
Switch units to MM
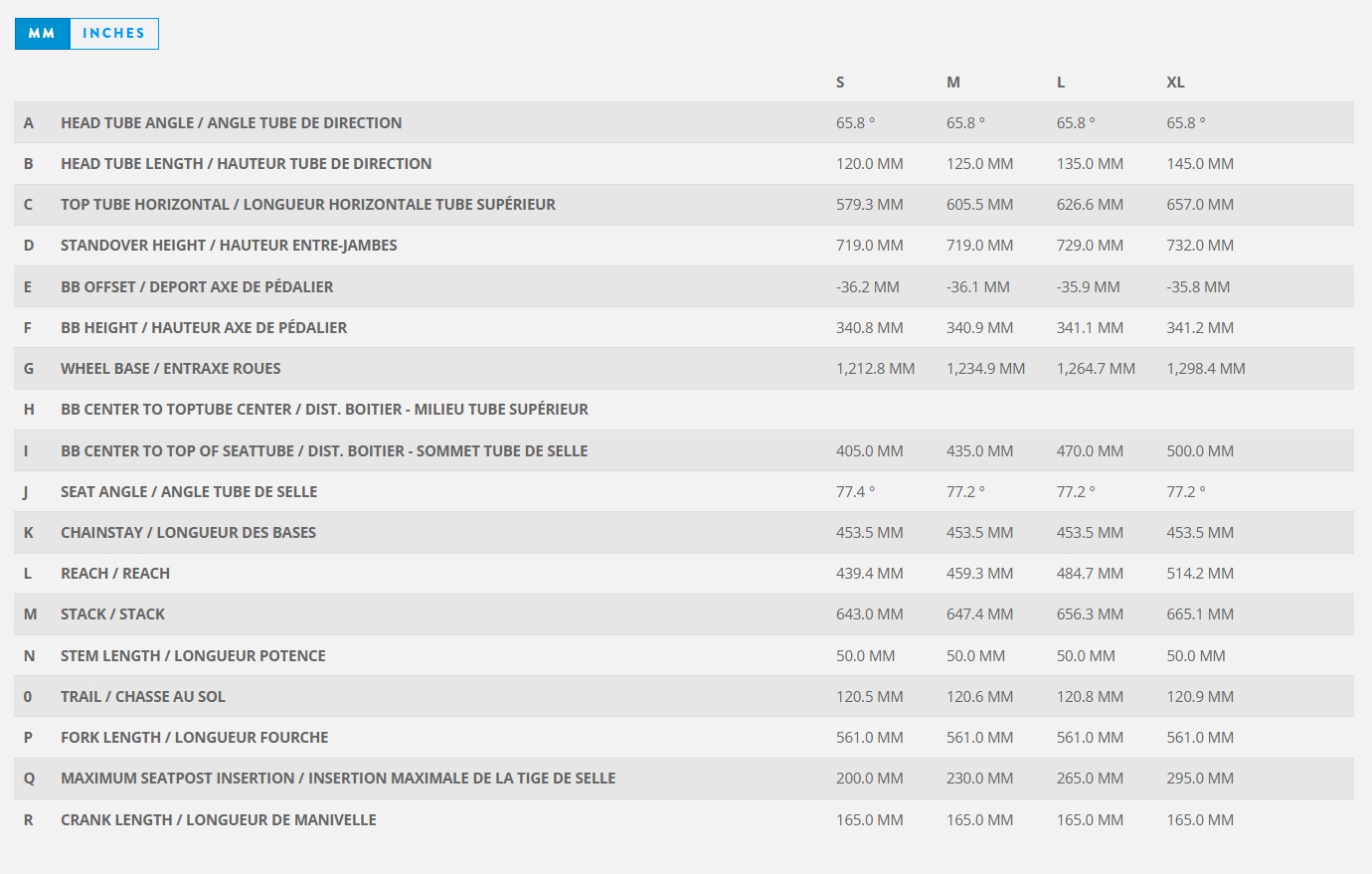click(42, 34)
